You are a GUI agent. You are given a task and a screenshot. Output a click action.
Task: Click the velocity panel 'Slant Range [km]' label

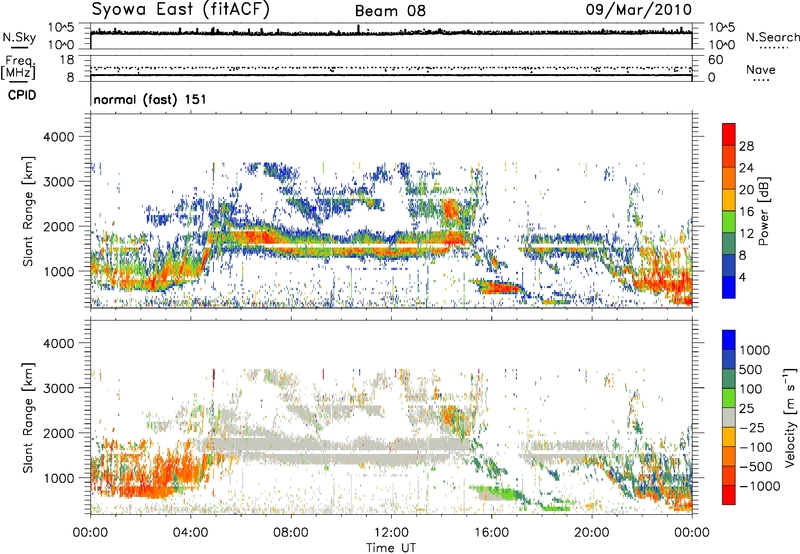(x=28, y=417)
